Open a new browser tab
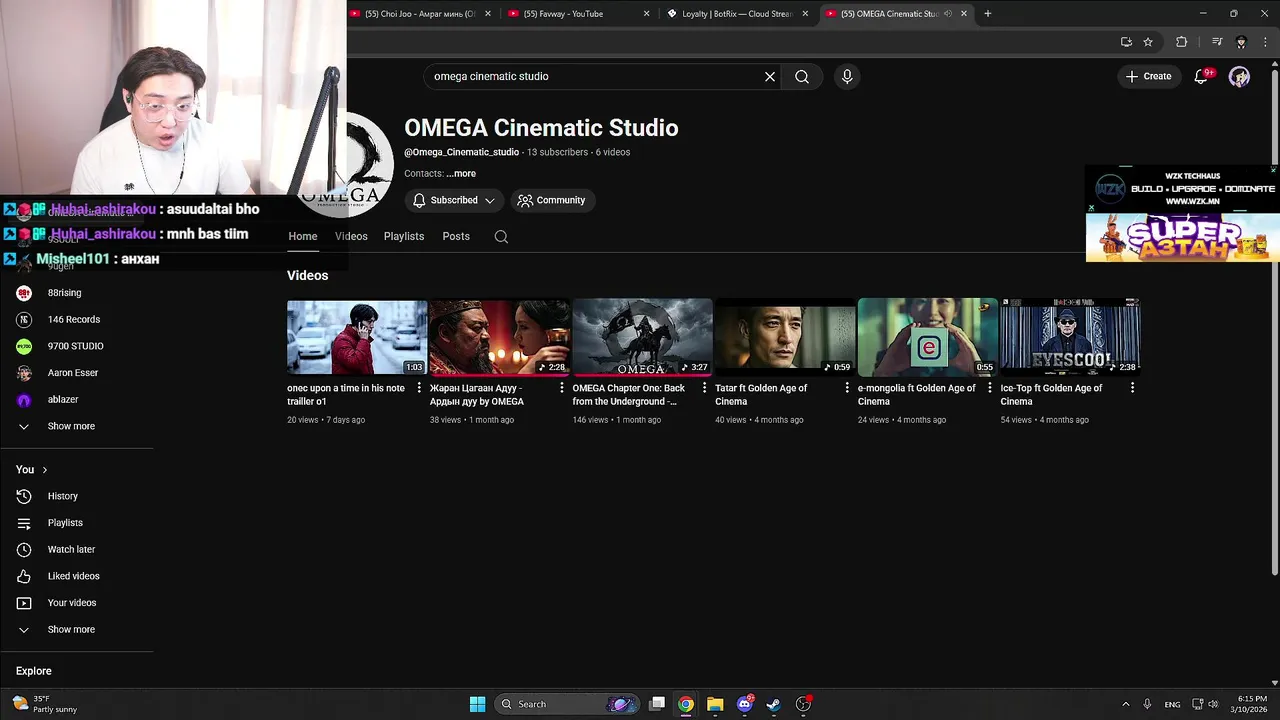Viewport: 1280px width, 720px height. [x=987, y=14]
